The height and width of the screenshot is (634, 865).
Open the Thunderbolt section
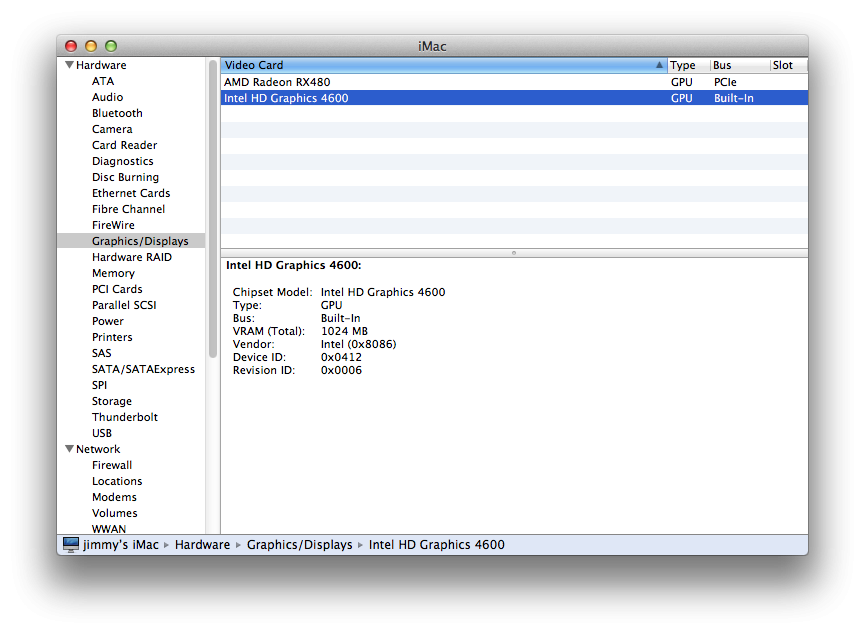coord(125,417)
